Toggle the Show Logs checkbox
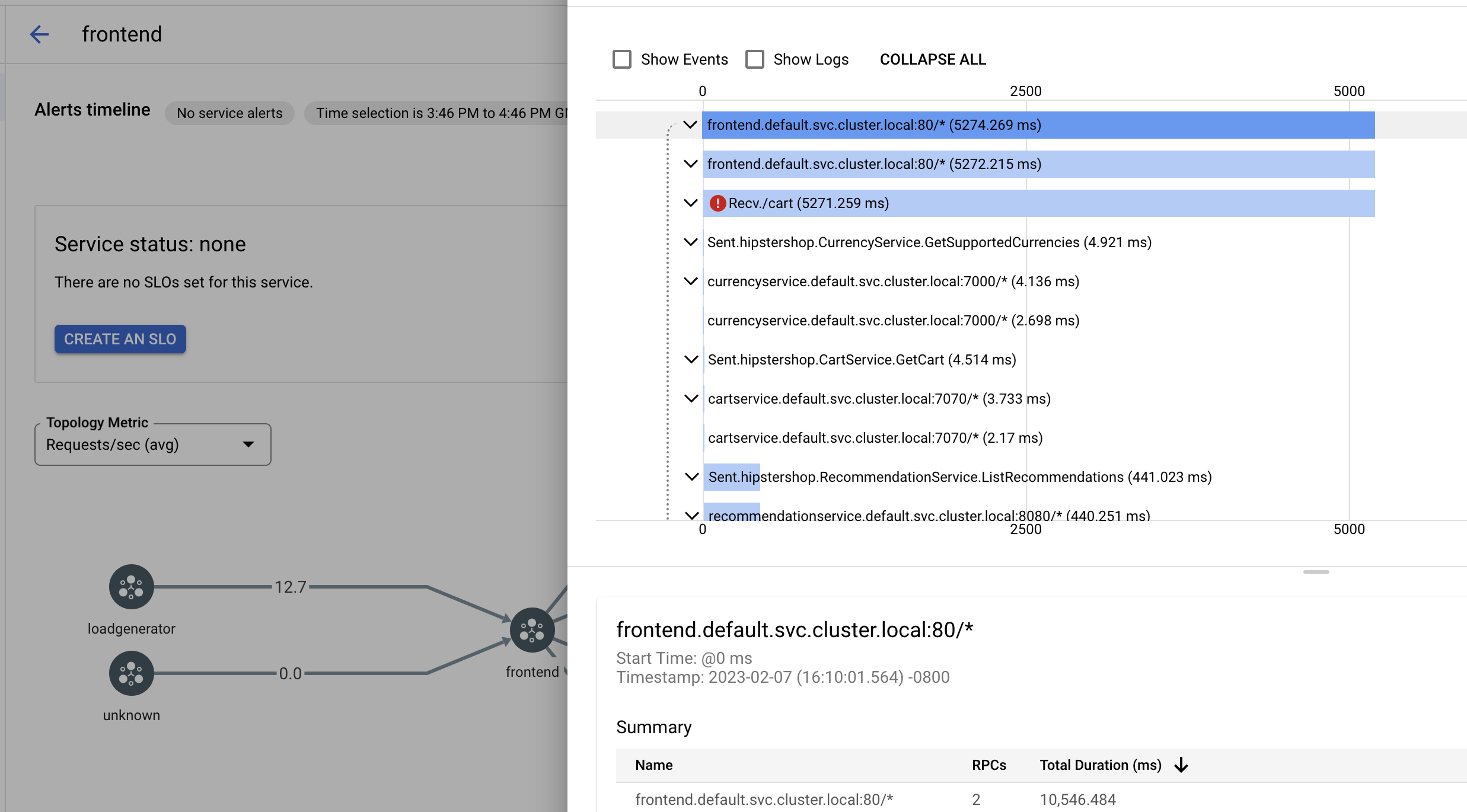Screen dimensions: 1467x812 point(755,59)
